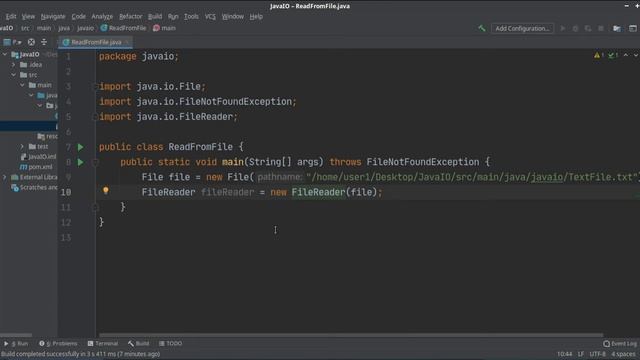The image size is (640, 360).
Task: Open the Edit menu
Action: pyautogui.click(x=11, y=16)
